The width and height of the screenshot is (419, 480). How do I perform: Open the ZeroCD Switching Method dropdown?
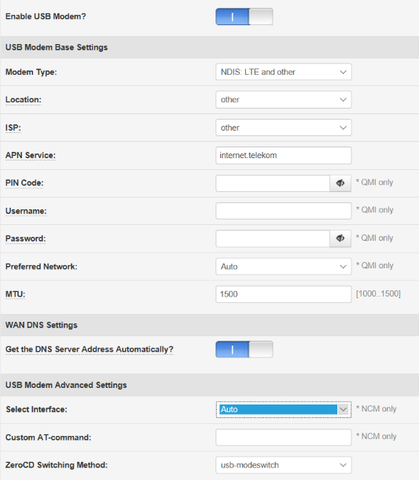tap(283, 465)
